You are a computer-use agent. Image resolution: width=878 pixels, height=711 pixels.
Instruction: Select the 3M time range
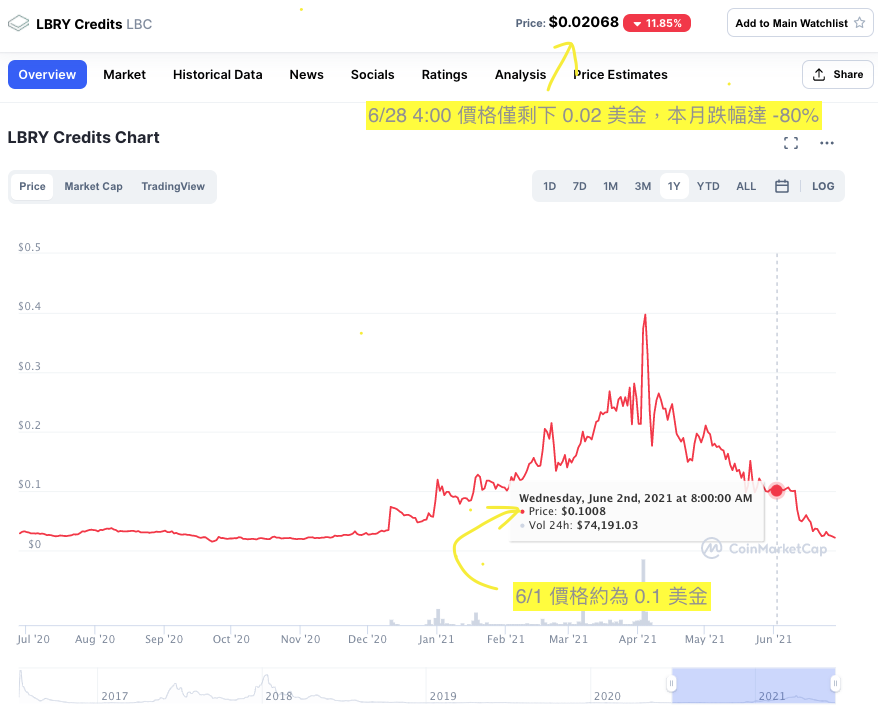[x=642, y=186]
